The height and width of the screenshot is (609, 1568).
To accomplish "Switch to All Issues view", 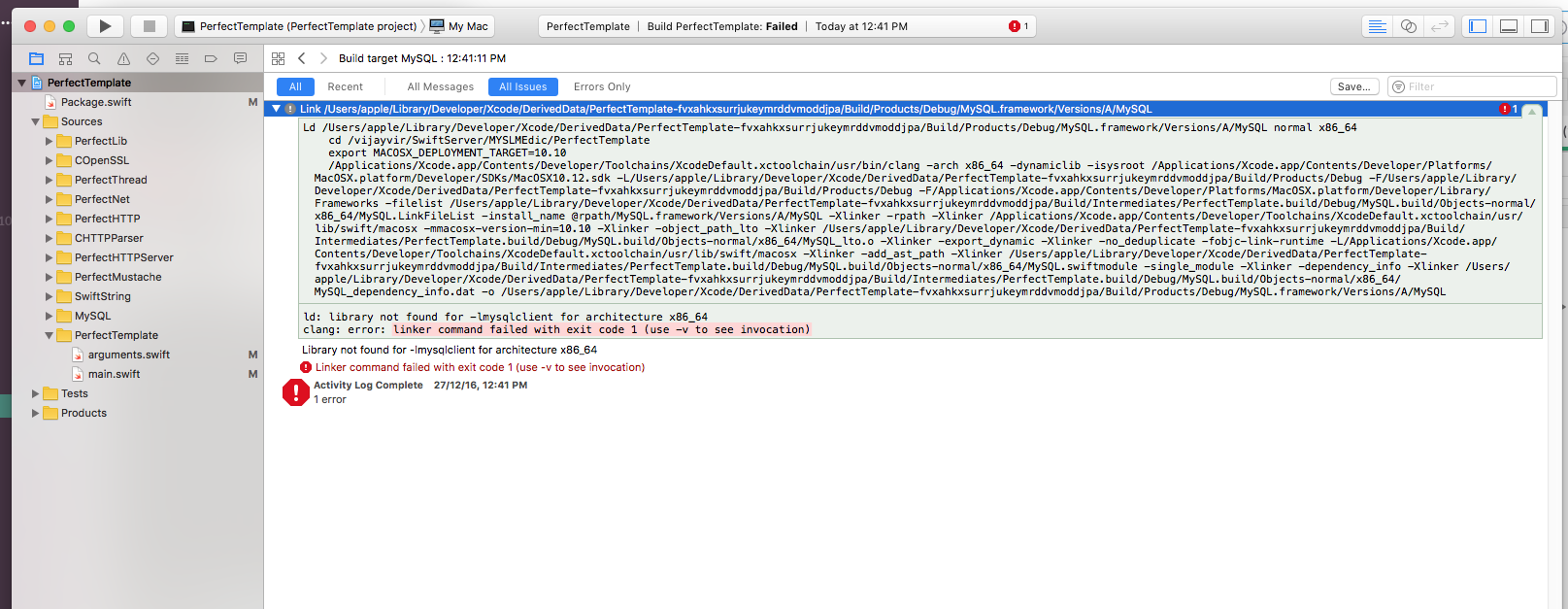I will coord(523,86).
